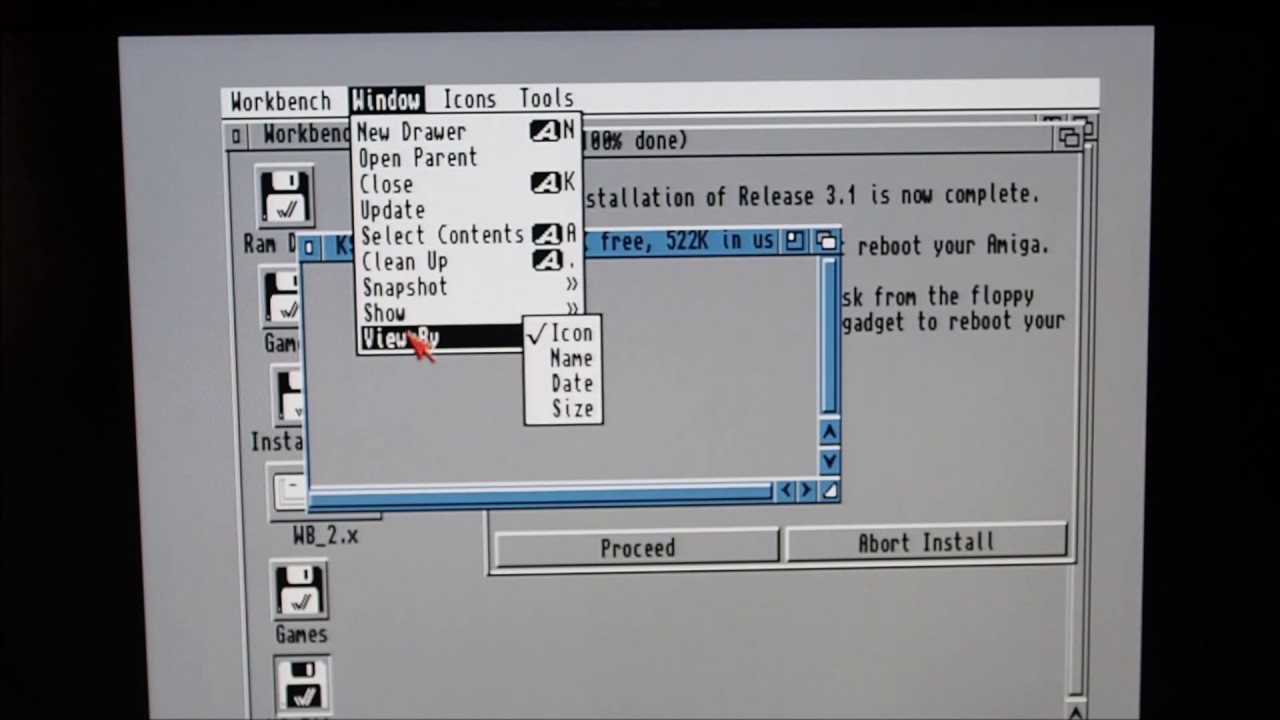Click front window zoom gadget

point(795,241)
